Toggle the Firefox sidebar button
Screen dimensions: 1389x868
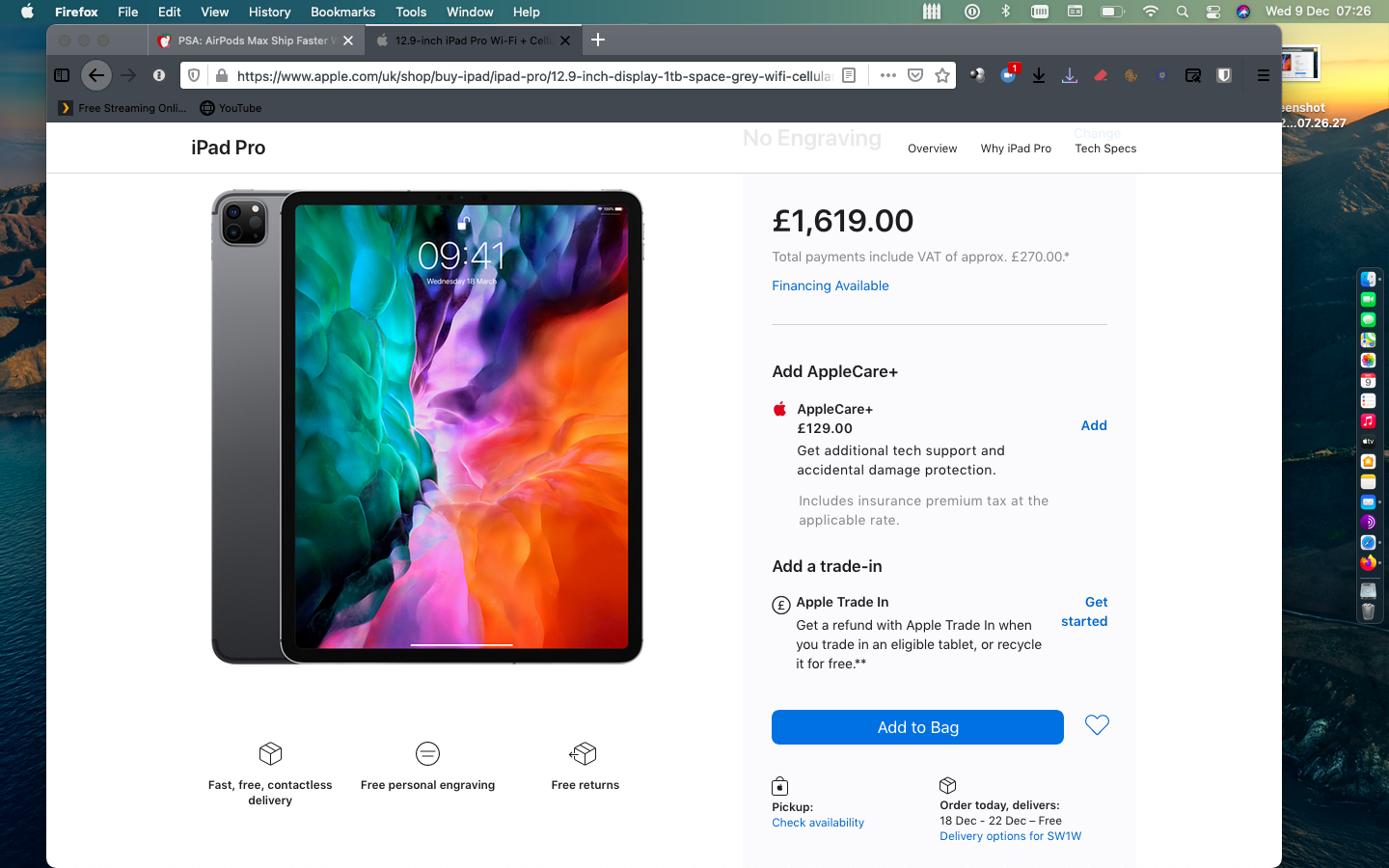point(62,75)
